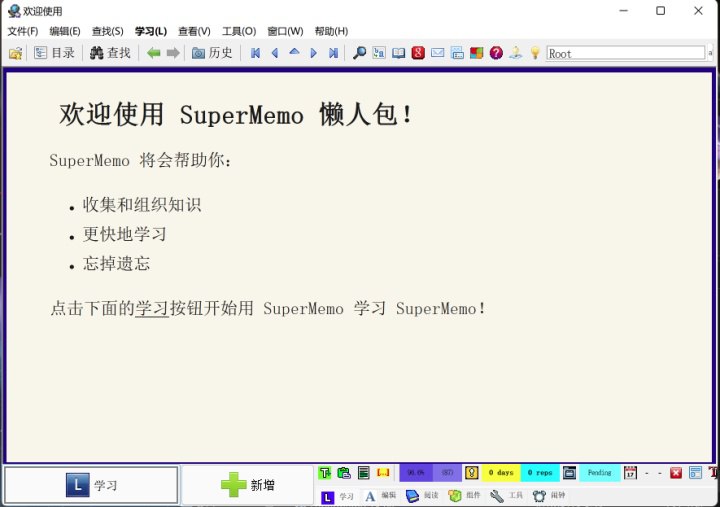Open help with the question mark icon

pyautogui.click(x=496, y=53)
